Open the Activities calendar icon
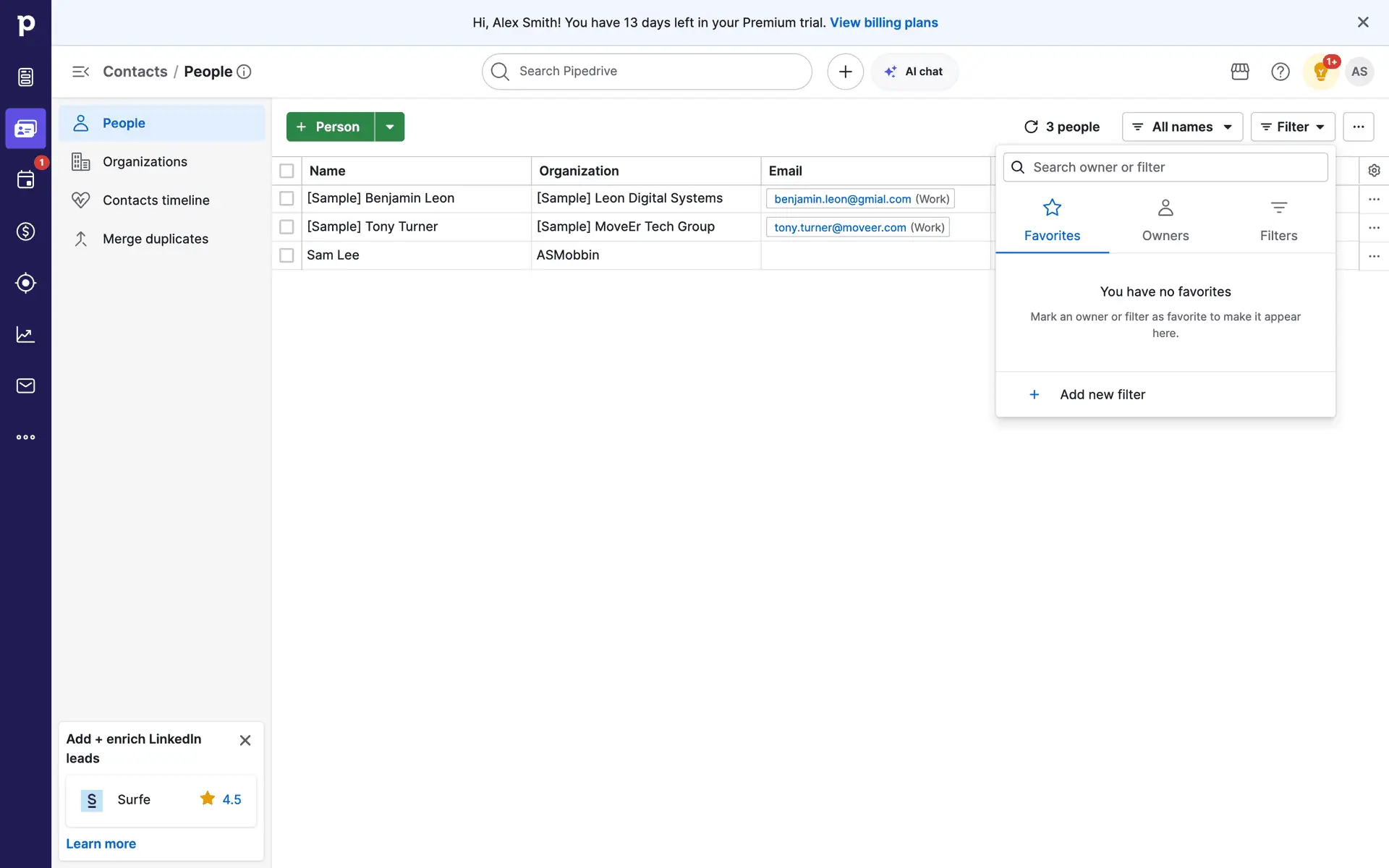This screenshot has width=1389, height=868. pos(25,180)
